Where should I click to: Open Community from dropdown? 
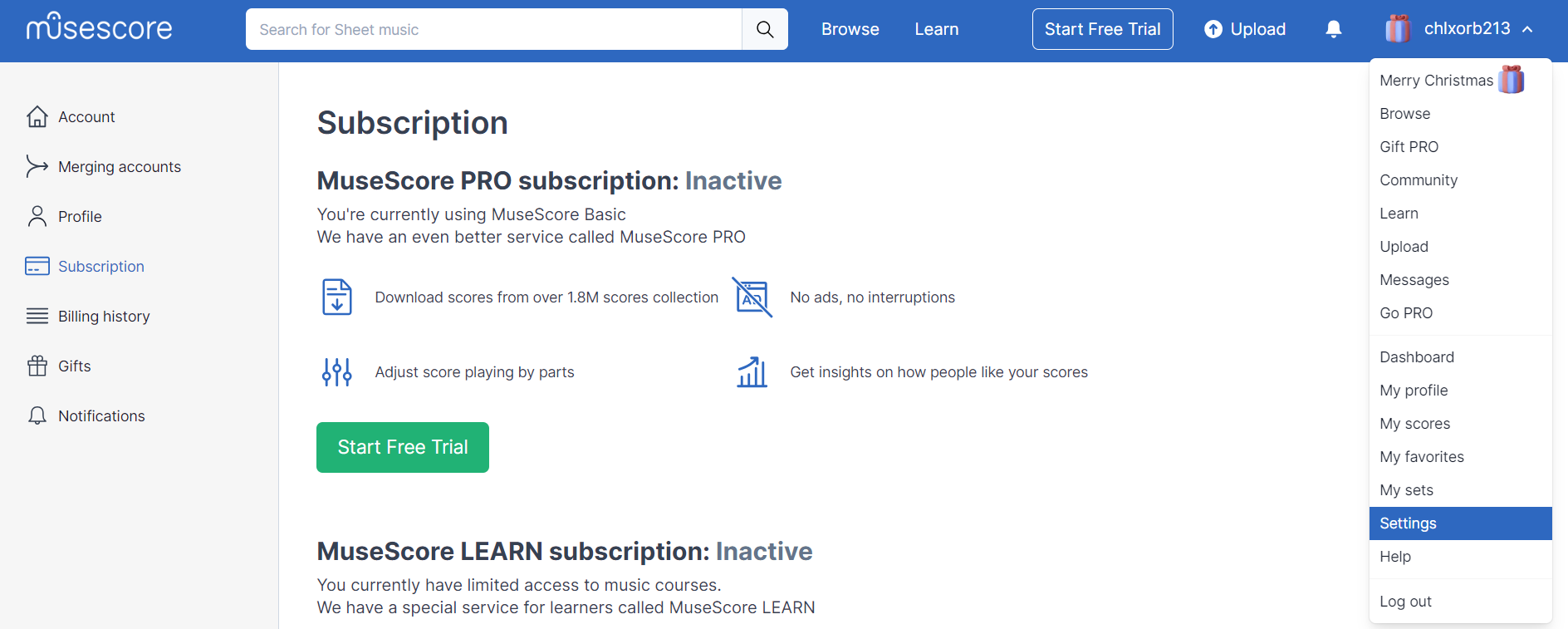click(x=1461, y=179)
